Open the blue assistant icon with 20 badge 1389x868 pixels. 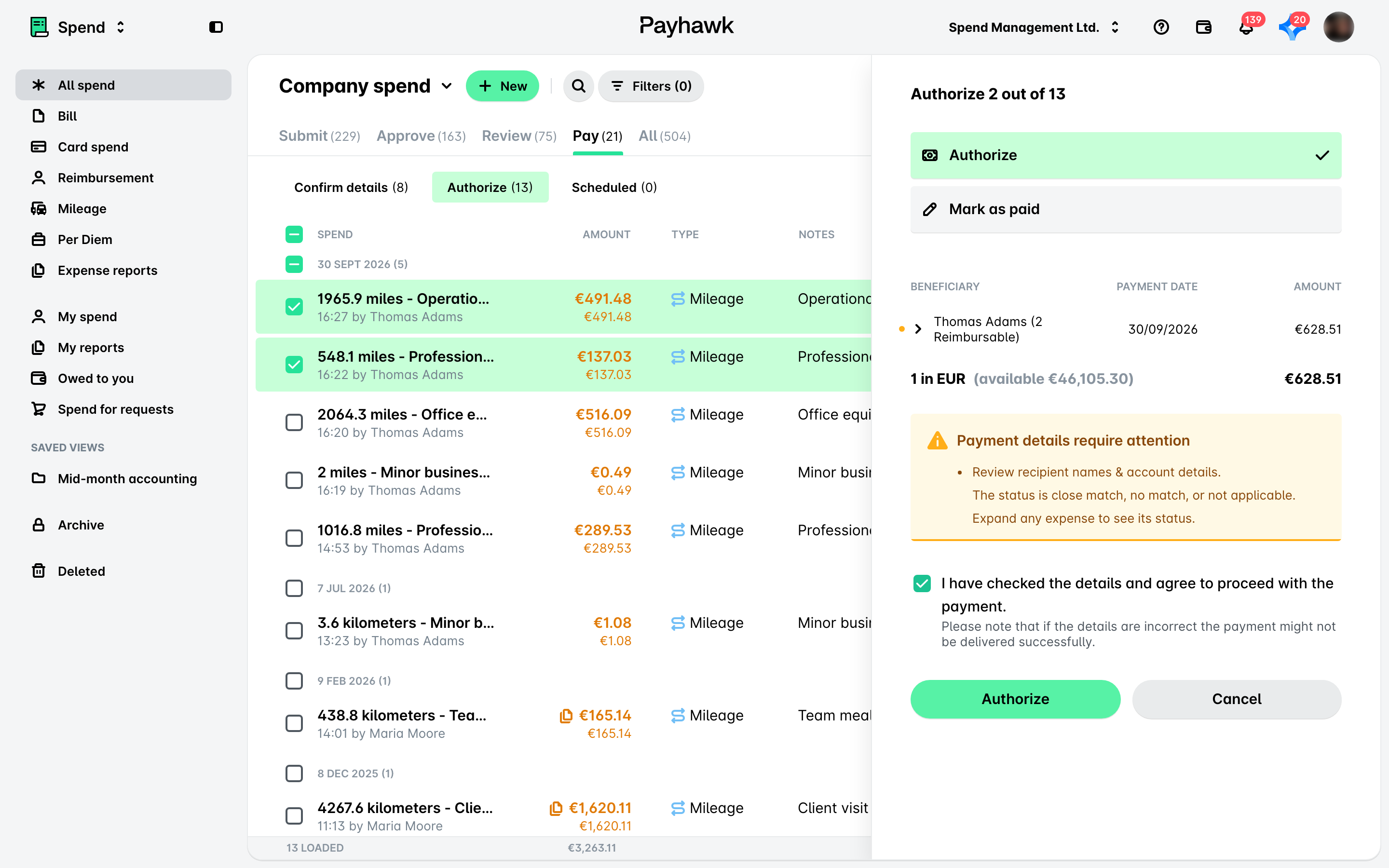click(1292, 27)
